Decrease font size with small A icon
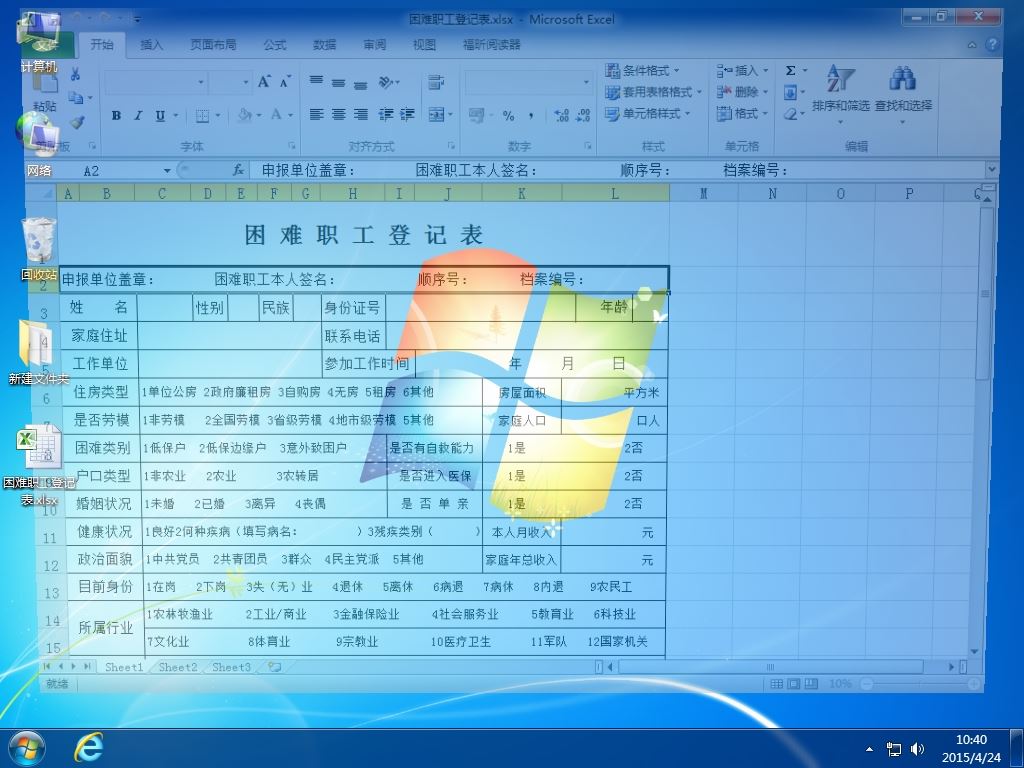 285,82
